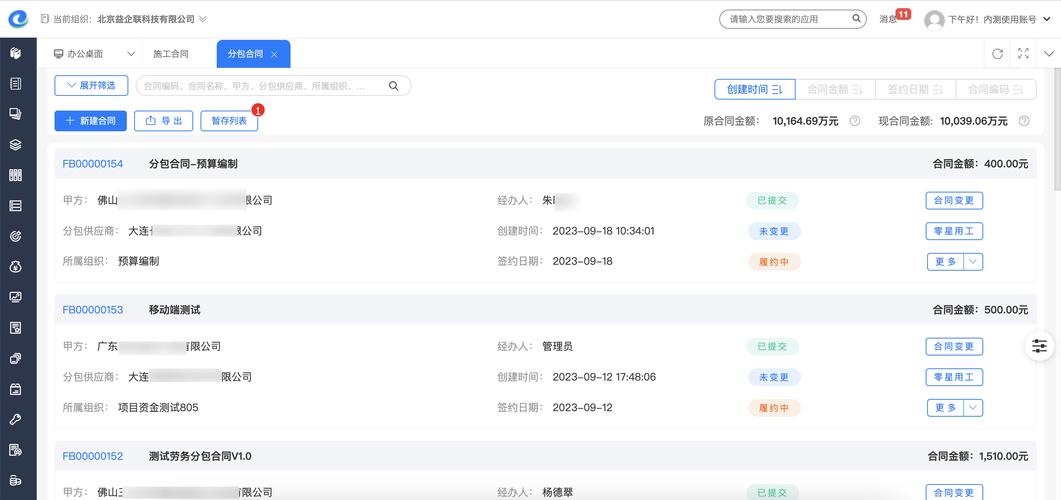Open the document edit icon in sidebar

click(x=15, y=450)
